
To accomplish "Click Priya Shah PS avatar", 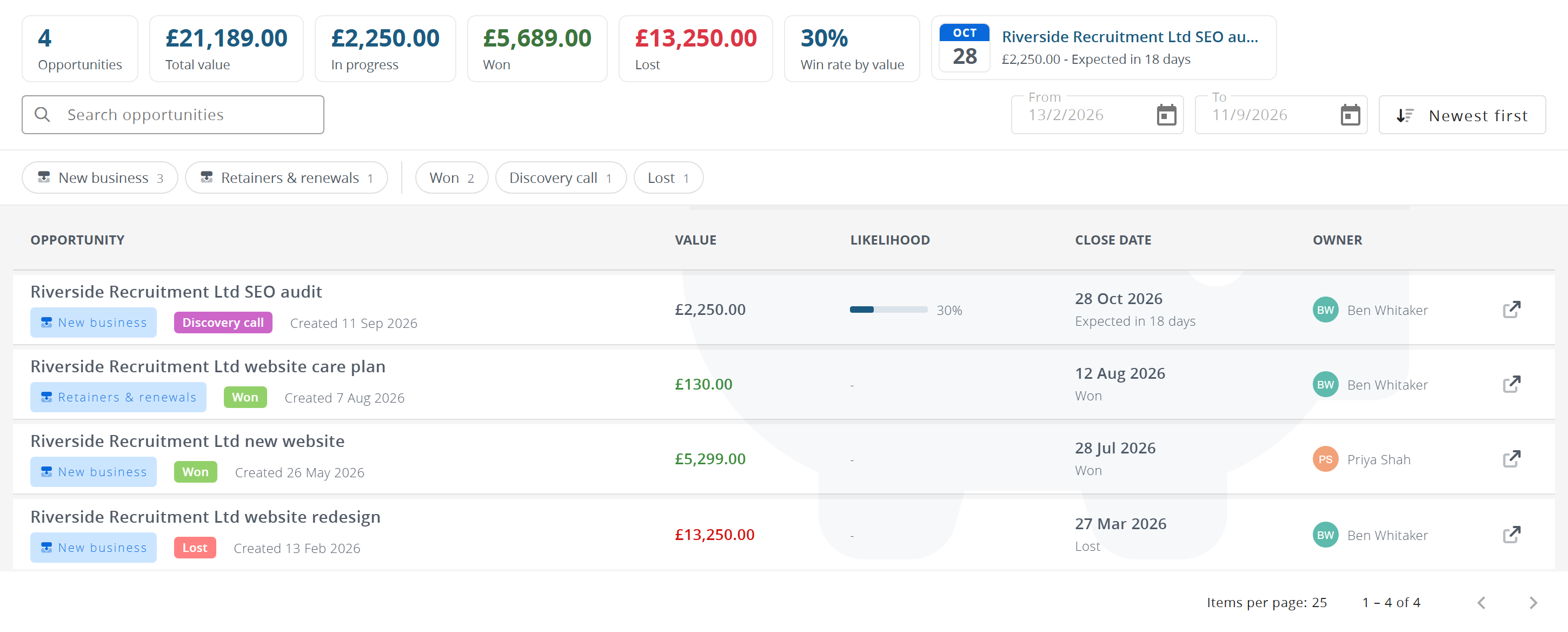I will pyautogui.click(x=1325, y=459).
